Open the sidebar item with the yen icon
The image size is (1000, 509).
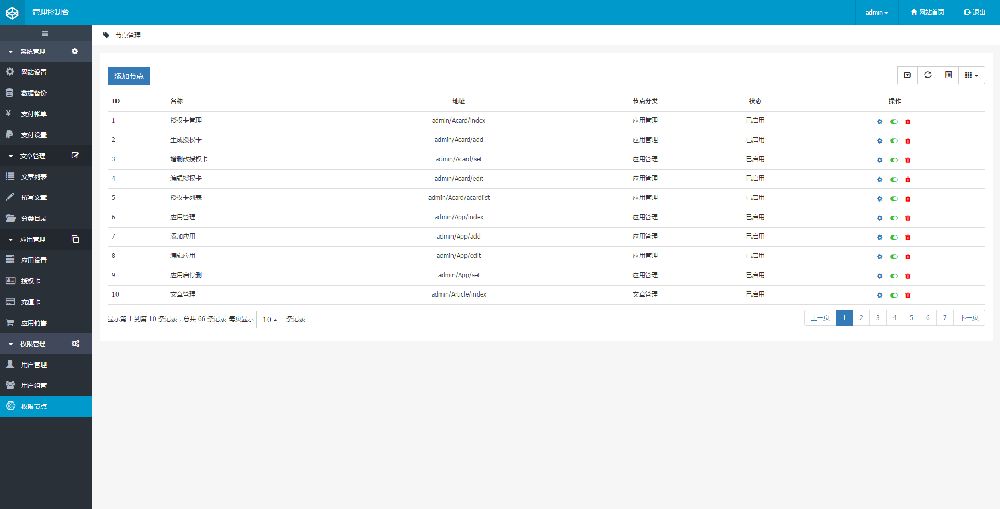click(x=46, y=114)
